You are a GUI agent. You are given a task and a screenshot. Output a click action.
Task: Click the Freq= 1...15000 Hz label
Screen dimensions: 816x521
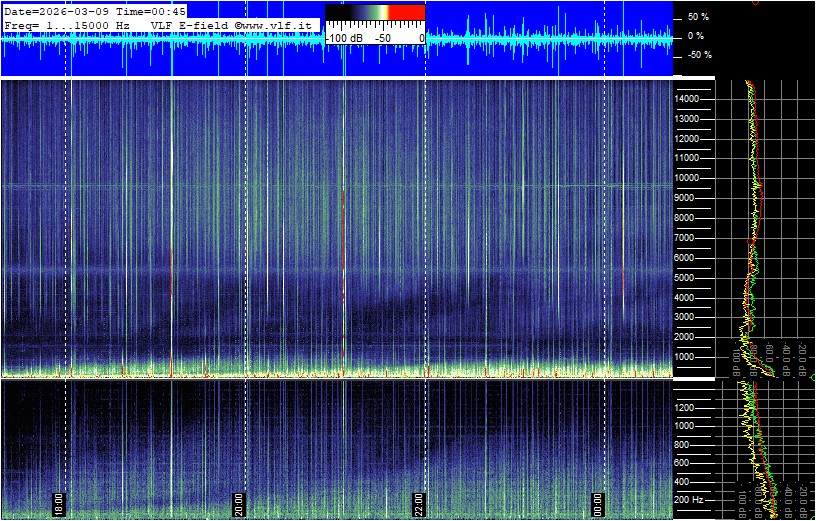(x=67, y=24)
